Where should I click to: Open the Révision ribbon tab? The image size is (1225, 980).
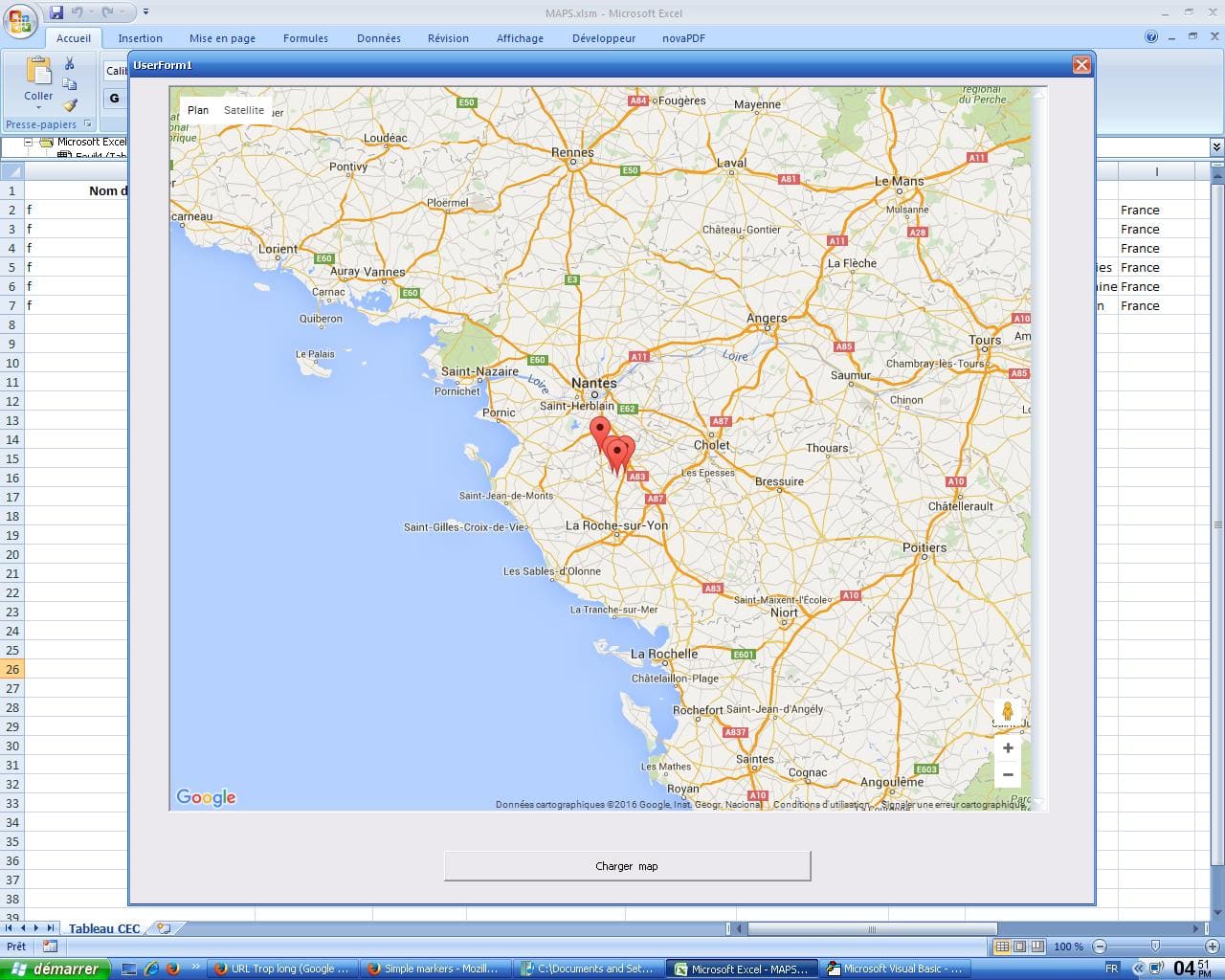pyautogui.click(x=448, y=38)
